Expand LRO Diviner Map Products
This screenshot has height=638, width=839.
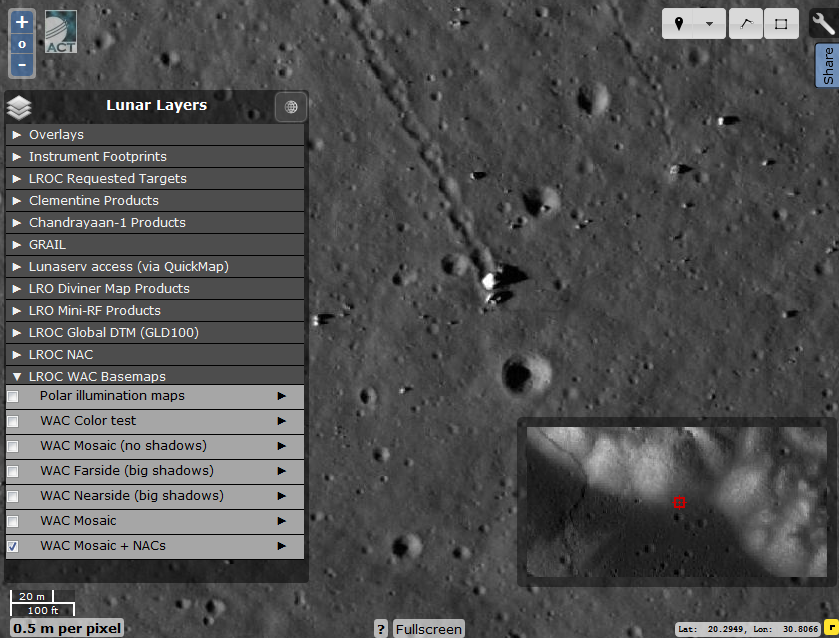(x=155, y=288)
